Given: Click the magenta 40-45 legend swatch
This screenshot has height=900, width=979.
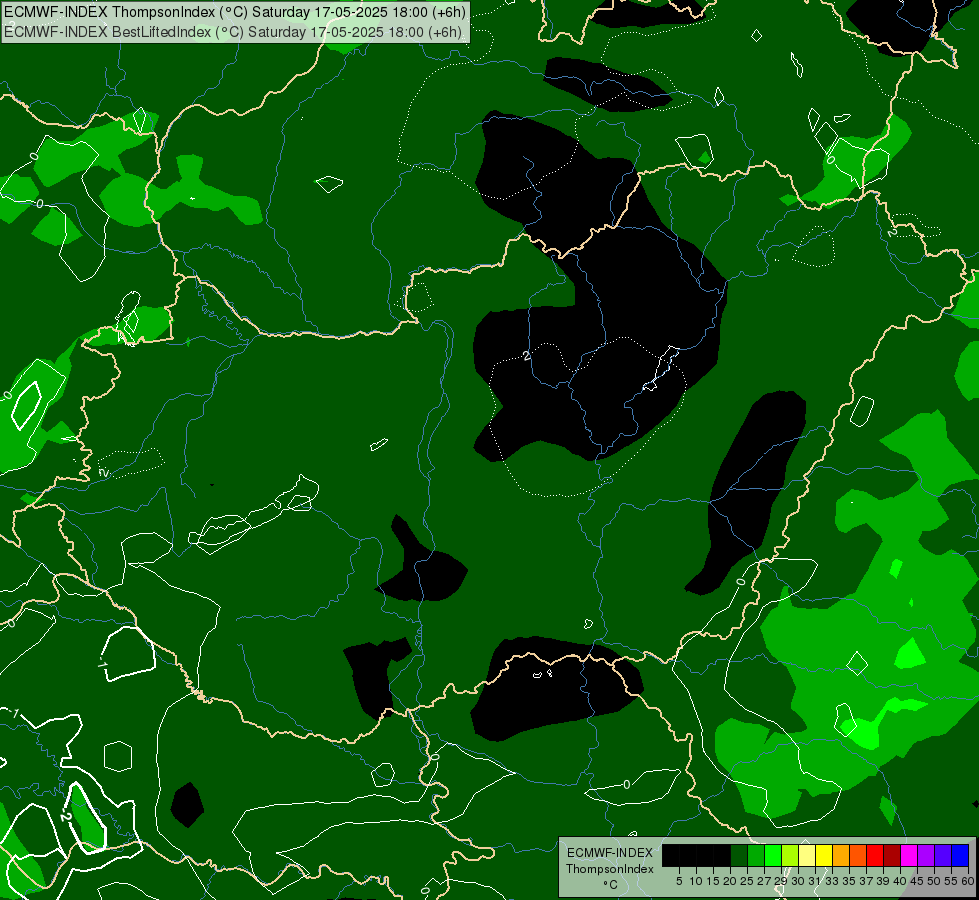Looking at the screenshot, I should (909, 855).
